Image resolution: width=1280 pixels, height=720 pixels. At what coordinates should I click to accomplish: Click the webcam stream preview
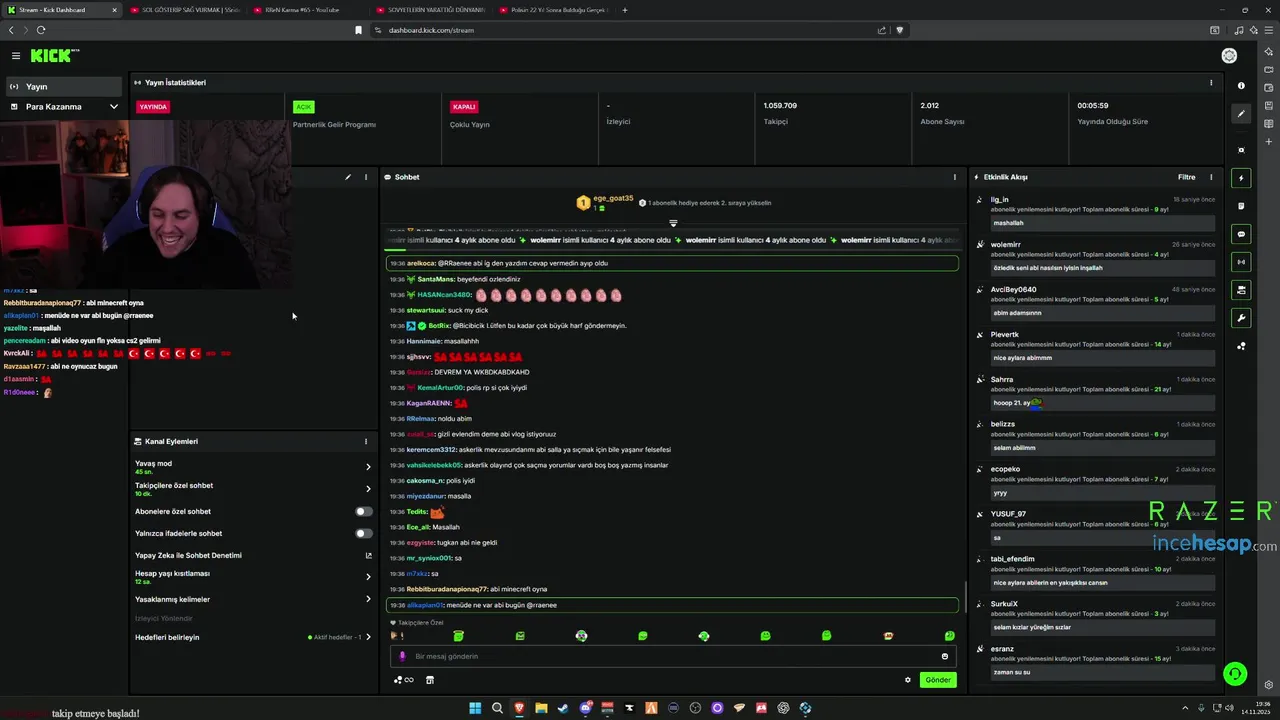click(146, 205)
